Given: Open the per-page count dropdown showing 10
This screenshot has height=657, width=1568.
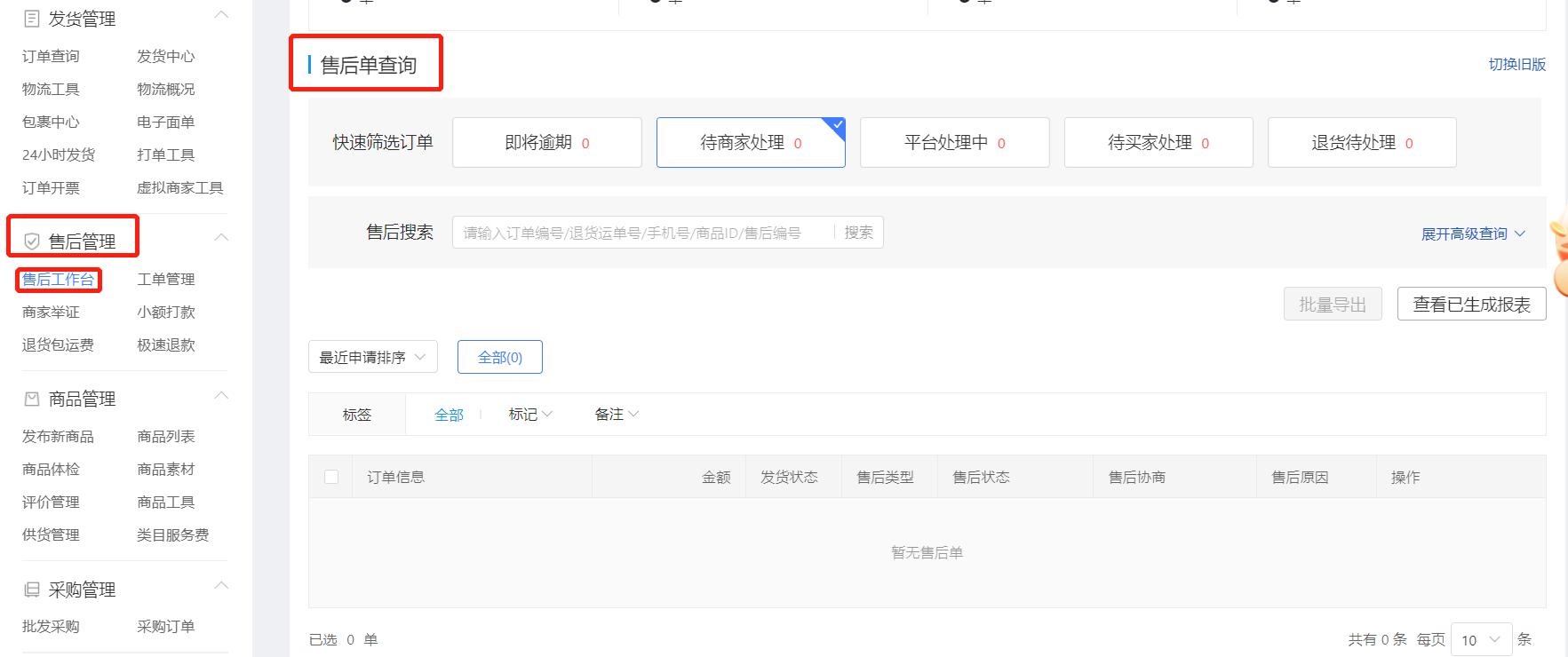Looking at the screenshot, I should point(1481,639).
